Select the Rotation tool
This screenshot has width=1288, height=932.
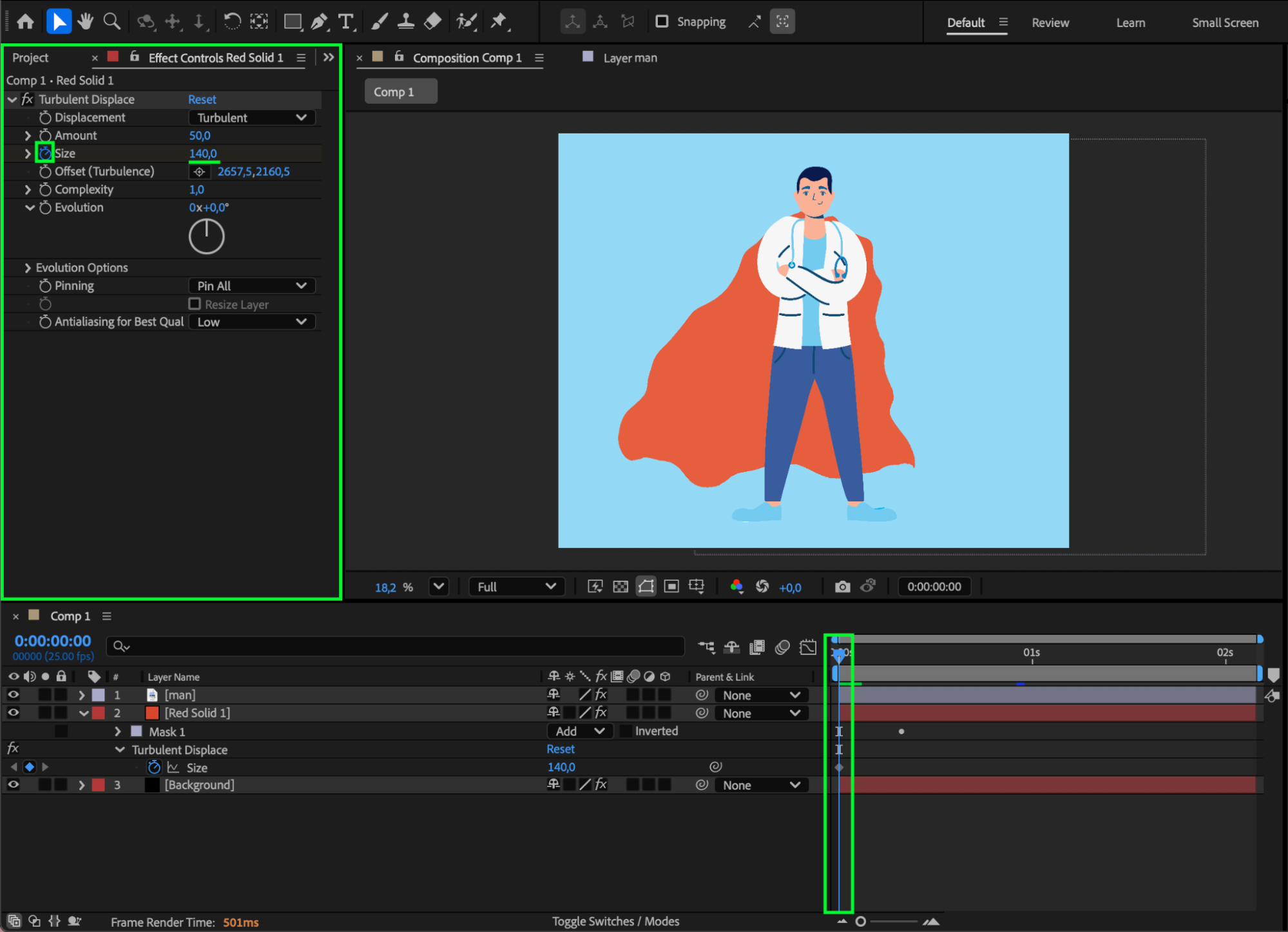pyautogui.click(x=232, y=22)
